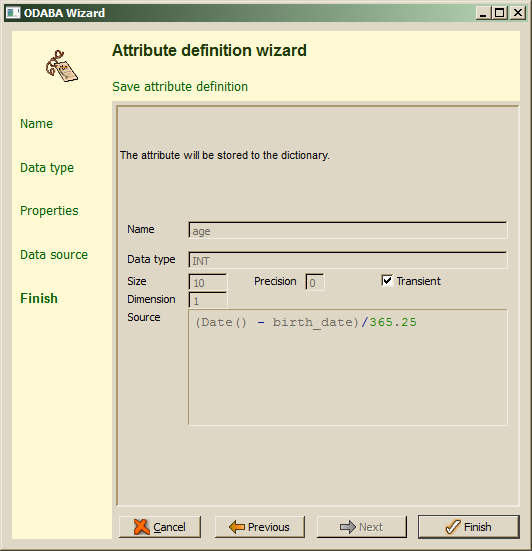This screenshot has width=532, height=551.
Task: Click the Finish checkmark icon
Action: point(453,527)
